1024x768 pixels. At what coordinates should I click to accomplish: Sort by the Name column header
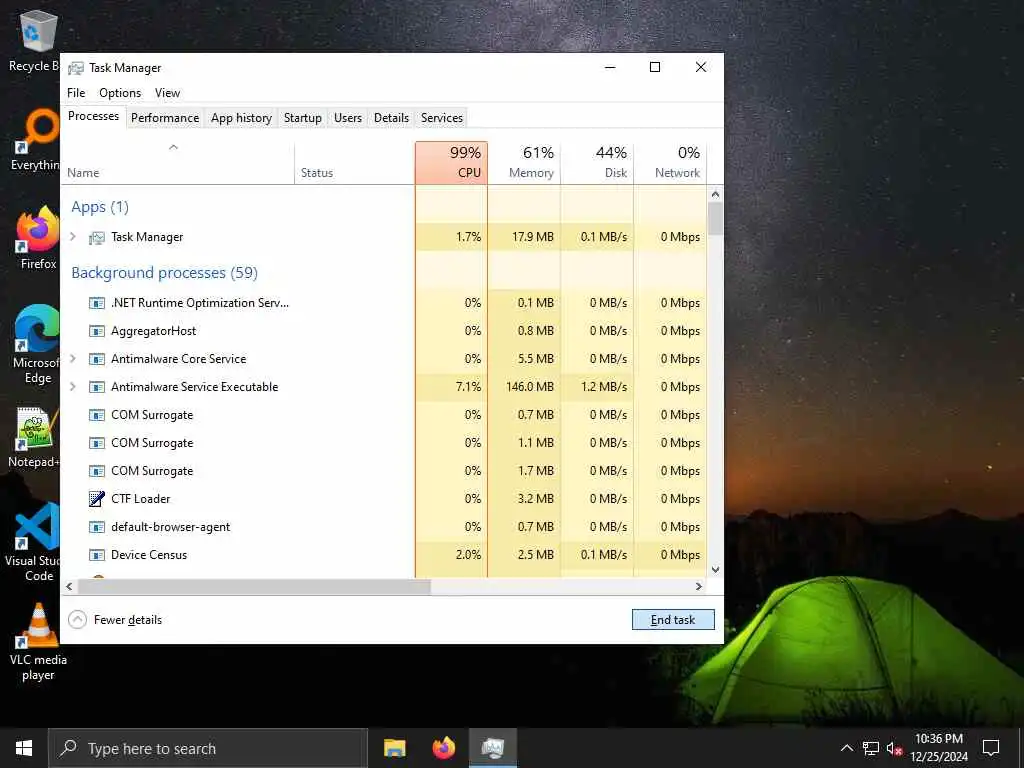[178, 163]
